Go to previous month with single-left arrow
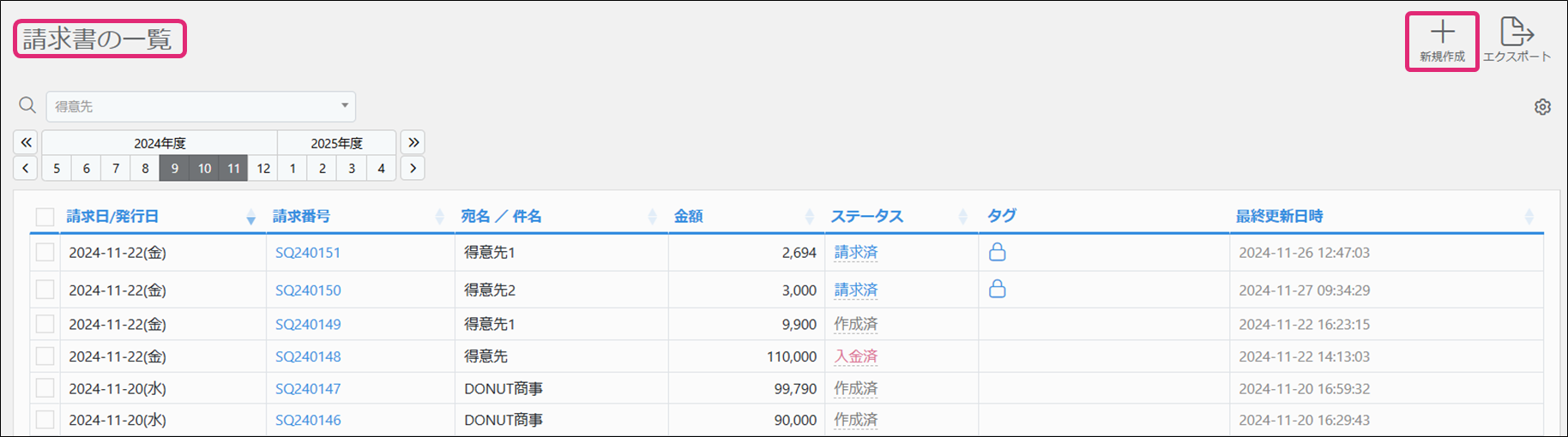Image resolution: width=1568 pixels, height=437 pixels. (26, 168)
